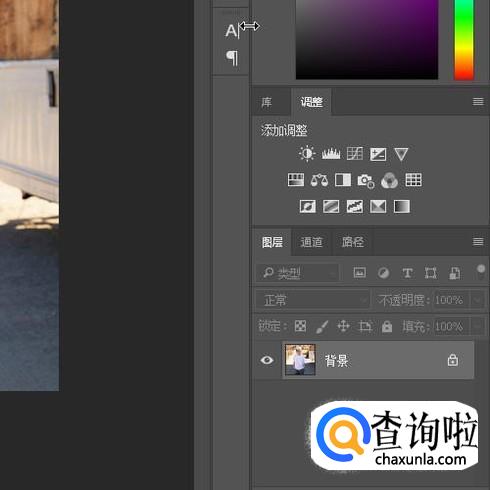Add a Vibrance adjustment

(401, 154)
